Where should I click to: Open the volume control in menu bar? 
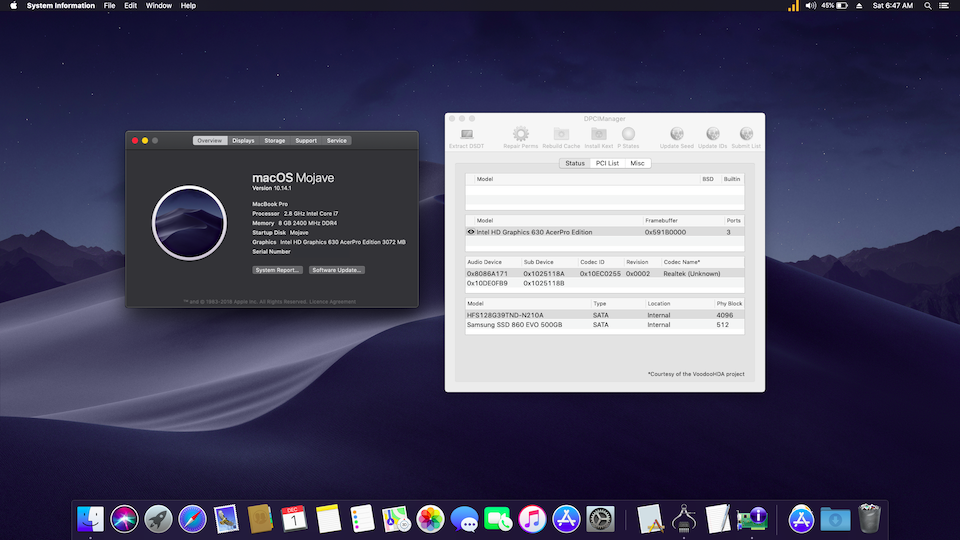(810, 6)
